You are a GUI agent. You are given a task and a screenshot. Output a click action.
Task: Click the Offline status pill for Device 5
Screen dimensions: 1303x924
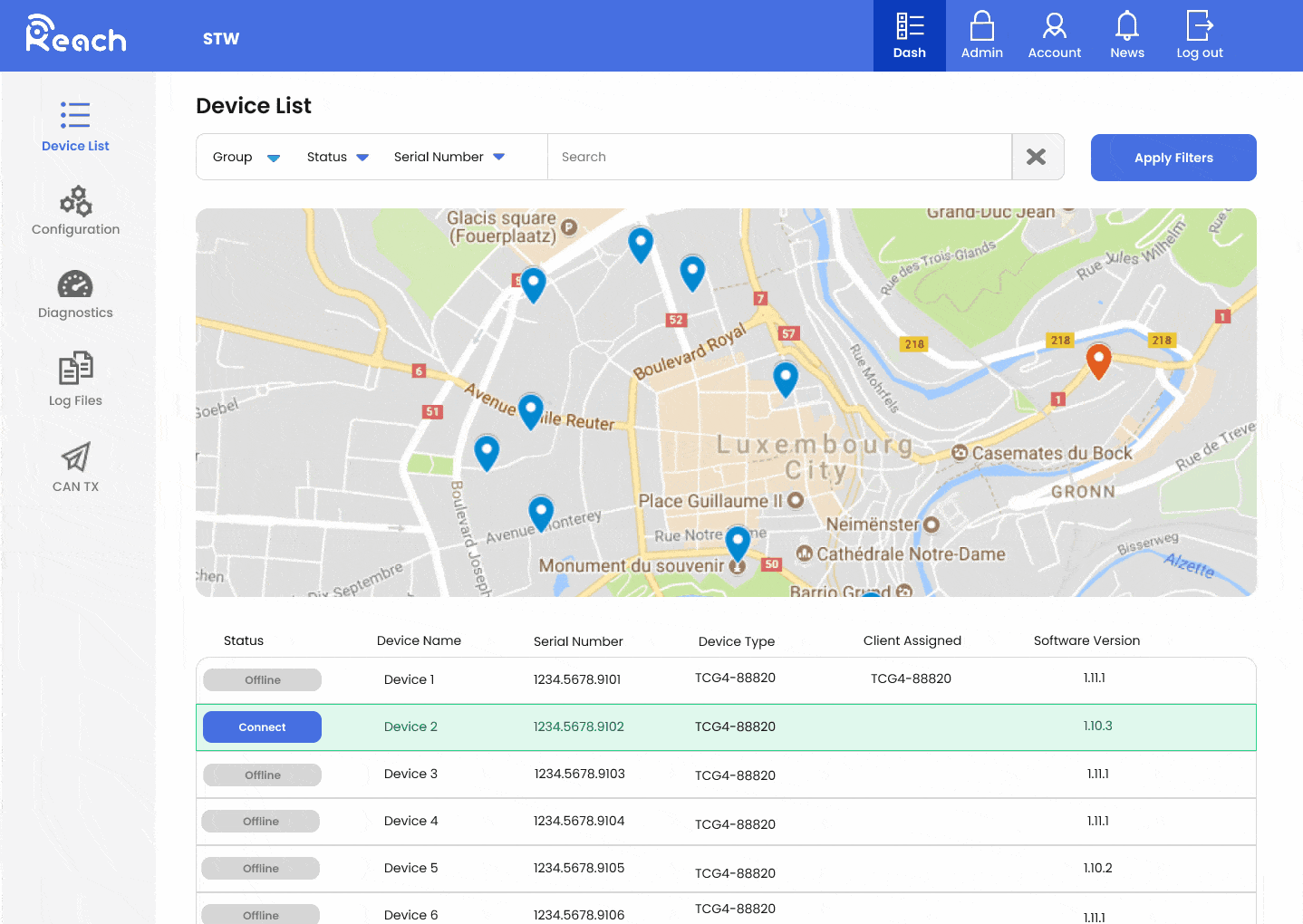point(260,868)
